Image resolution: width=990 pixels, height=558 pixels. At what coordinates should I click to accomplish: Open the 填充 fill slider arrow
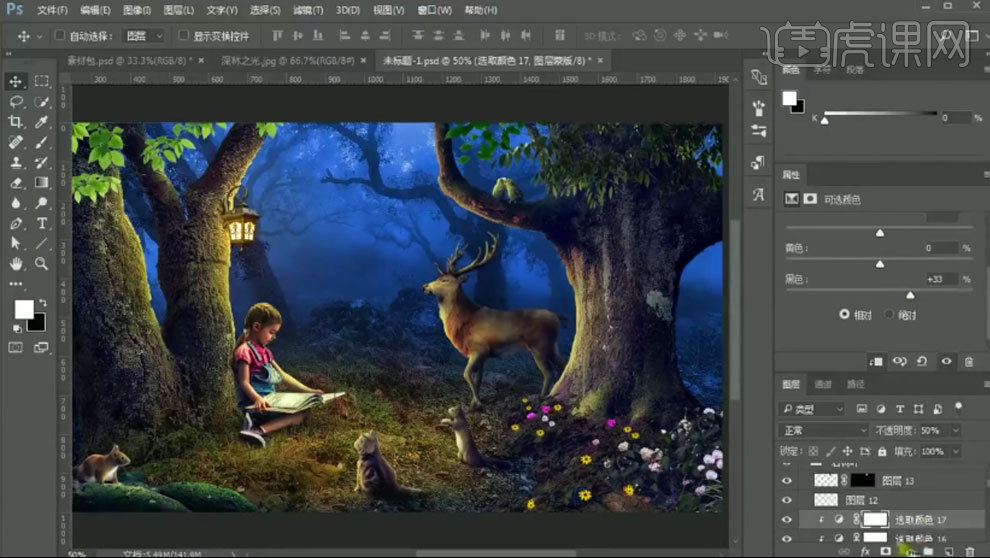click(956, 451)
